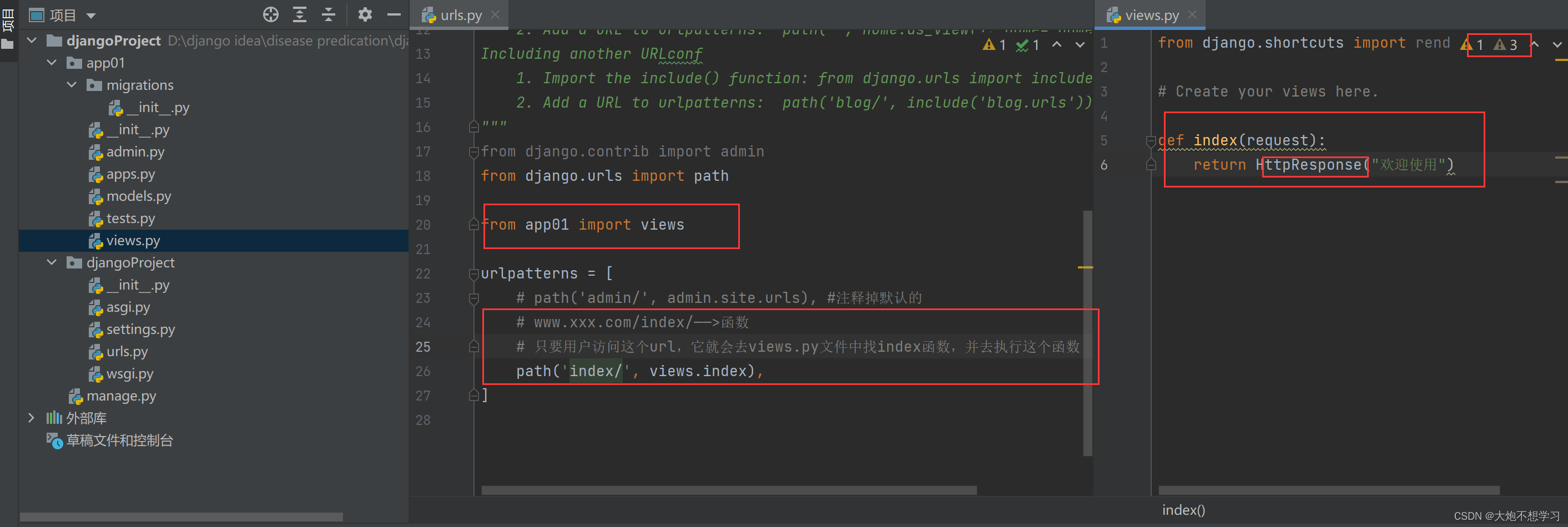The height and width of the screenshot is (527, 1568).
Task: Open urls.py in project tree
Action: coord(118,352)
